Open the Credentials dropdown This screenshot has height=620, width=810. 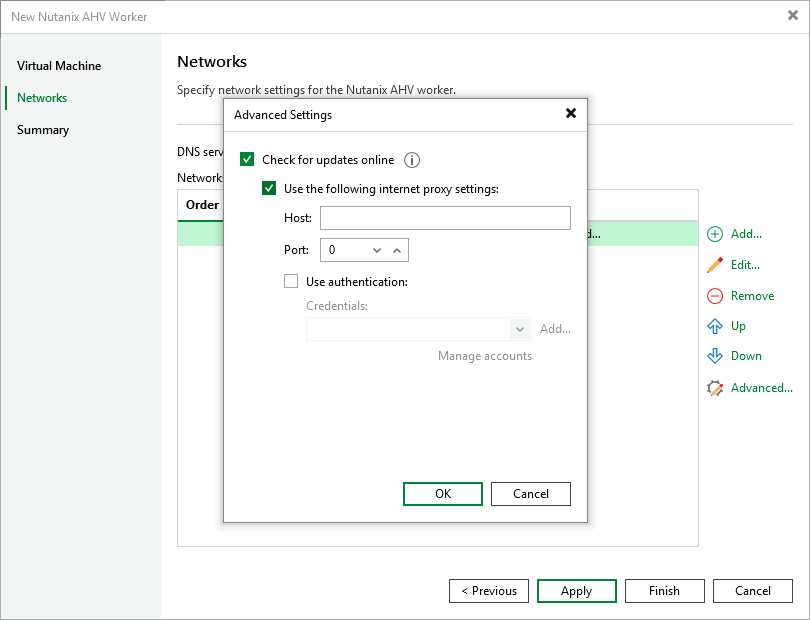pos(520,328)
